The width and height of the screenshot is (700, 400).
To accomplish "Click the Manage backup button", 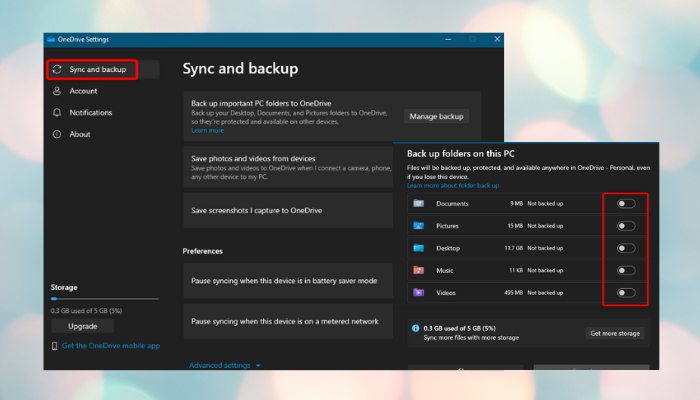I will click(436, 116).
